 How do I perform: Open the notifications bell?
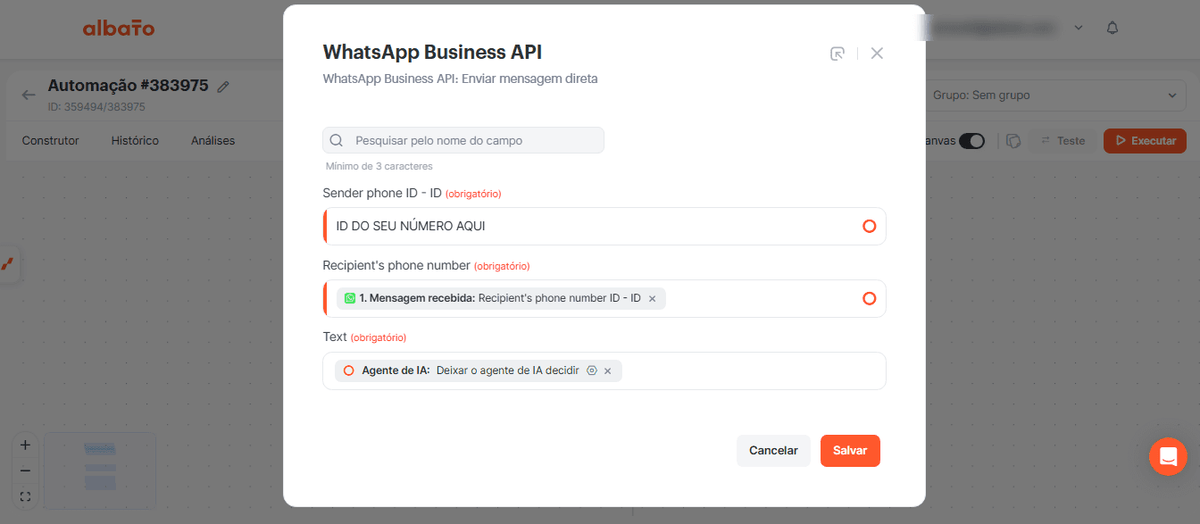click(1112, 28)
